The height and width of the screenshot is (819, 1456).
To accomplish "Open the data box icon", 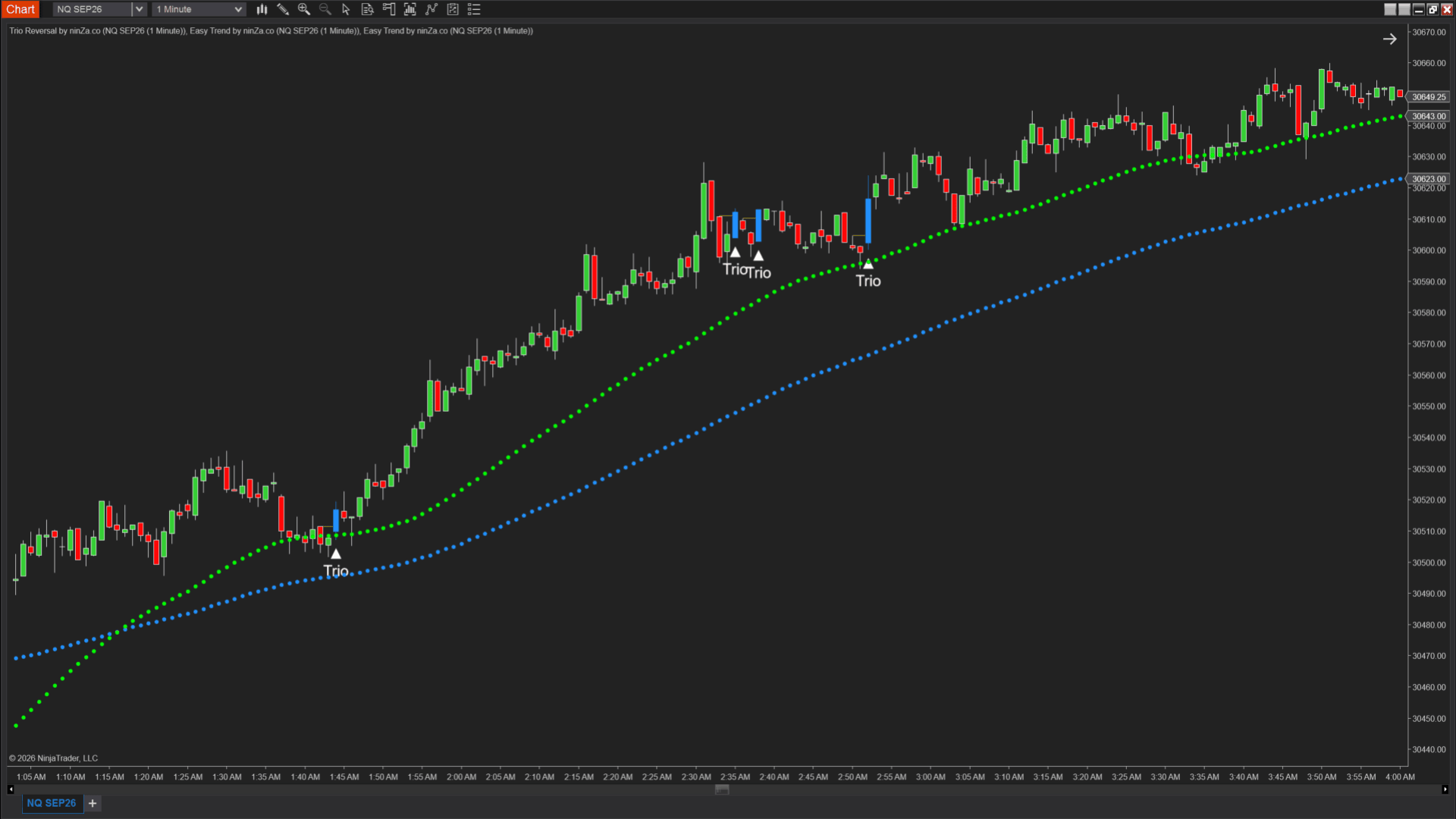I will 368,9.
